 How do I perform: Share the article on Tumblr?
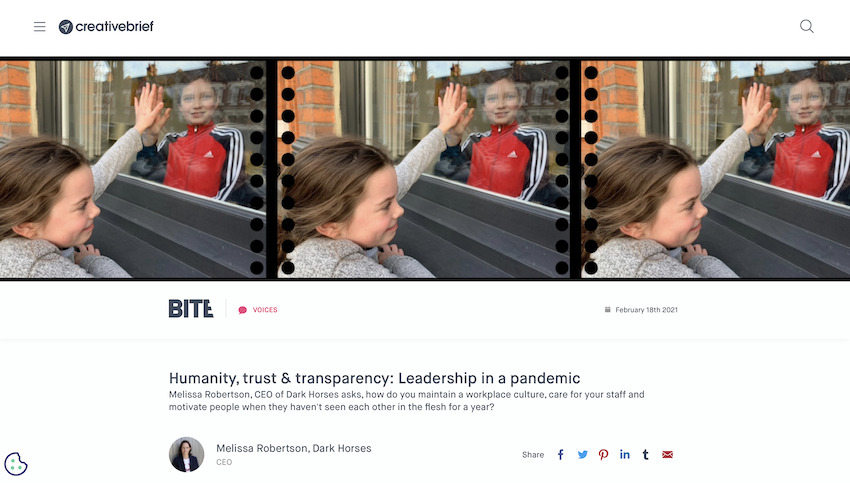[646, 455]
